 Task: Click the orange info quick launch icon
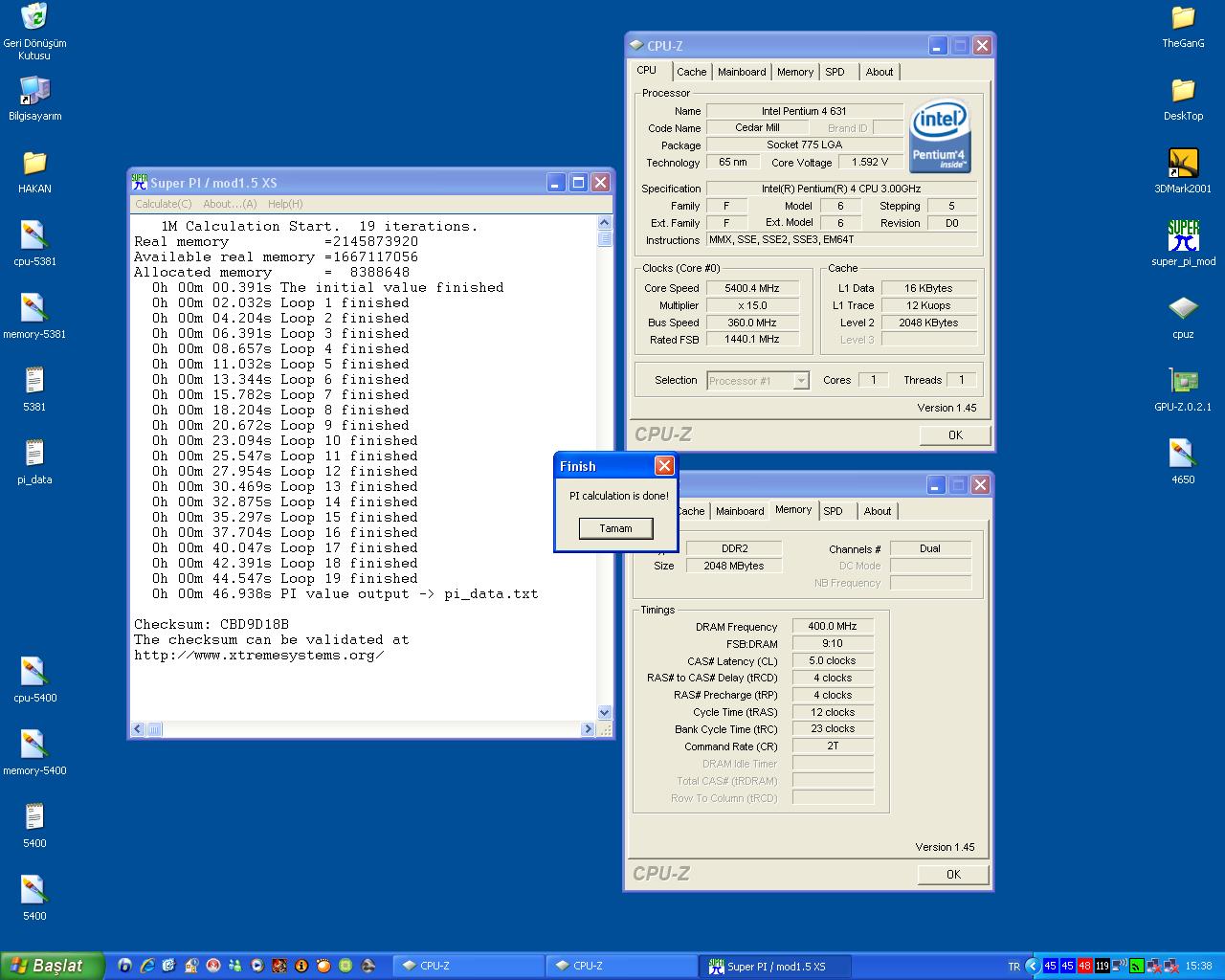click(x=301, y=966)
